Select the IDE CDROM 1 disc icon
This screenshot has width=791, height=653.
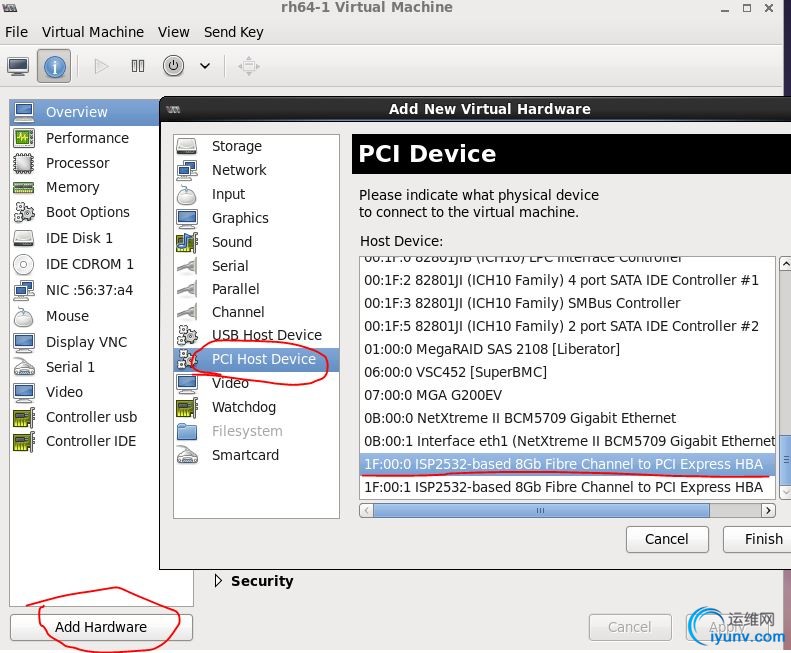[x=24, y=264]
